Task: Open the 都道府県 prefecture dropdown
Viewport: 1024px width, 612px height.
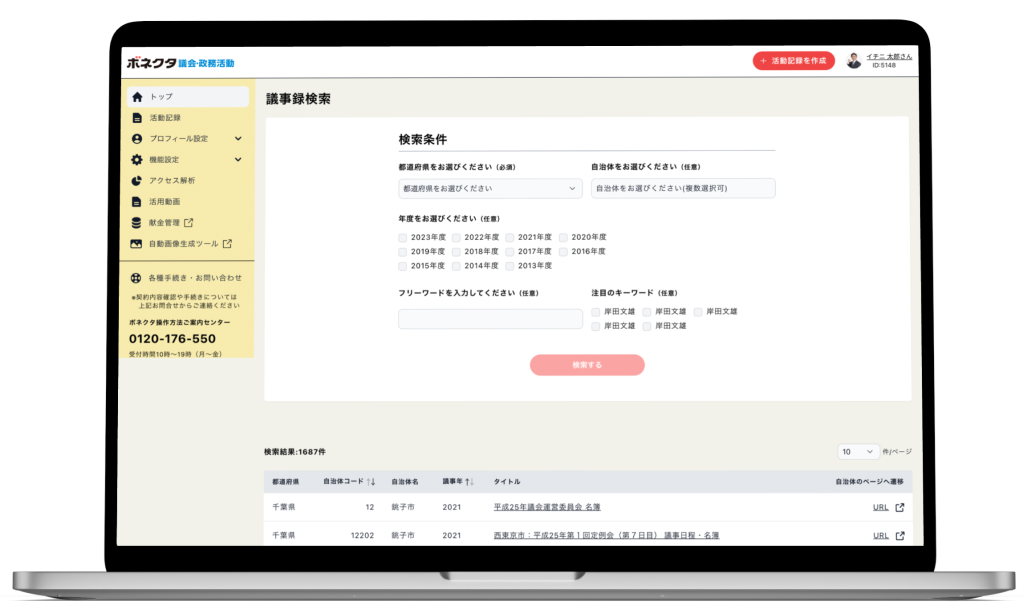Action: click(490, 188)
